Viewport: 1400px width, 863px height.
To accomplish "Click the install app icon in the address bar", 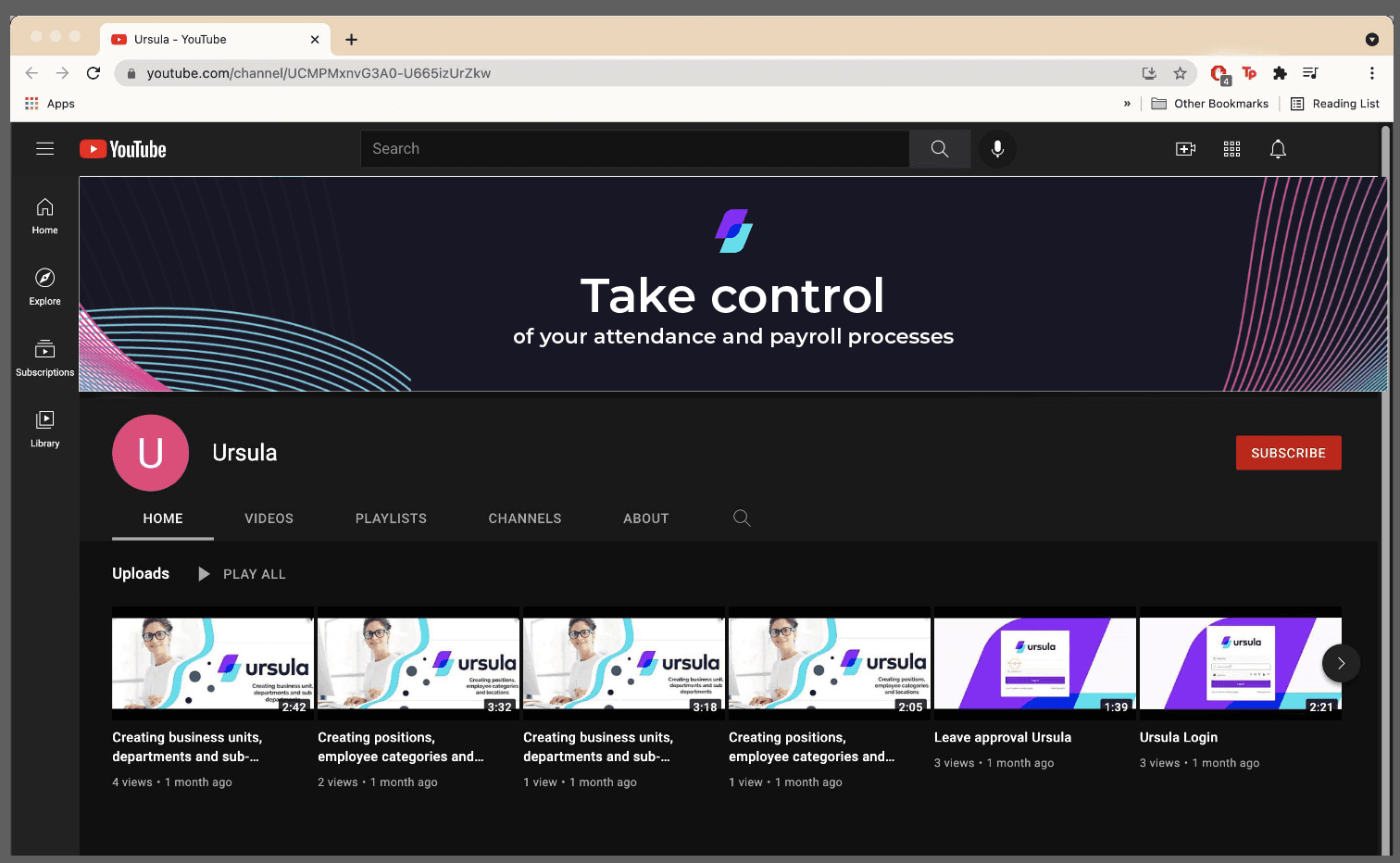I will [x=1149, y=73].
